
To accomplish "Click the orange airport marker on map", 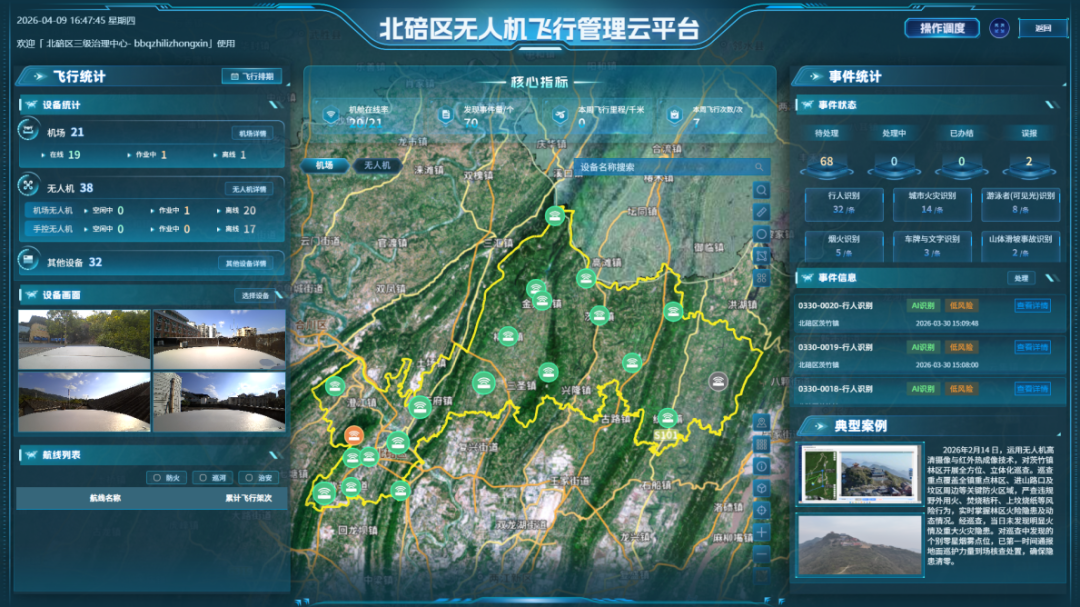I will 353,435.
